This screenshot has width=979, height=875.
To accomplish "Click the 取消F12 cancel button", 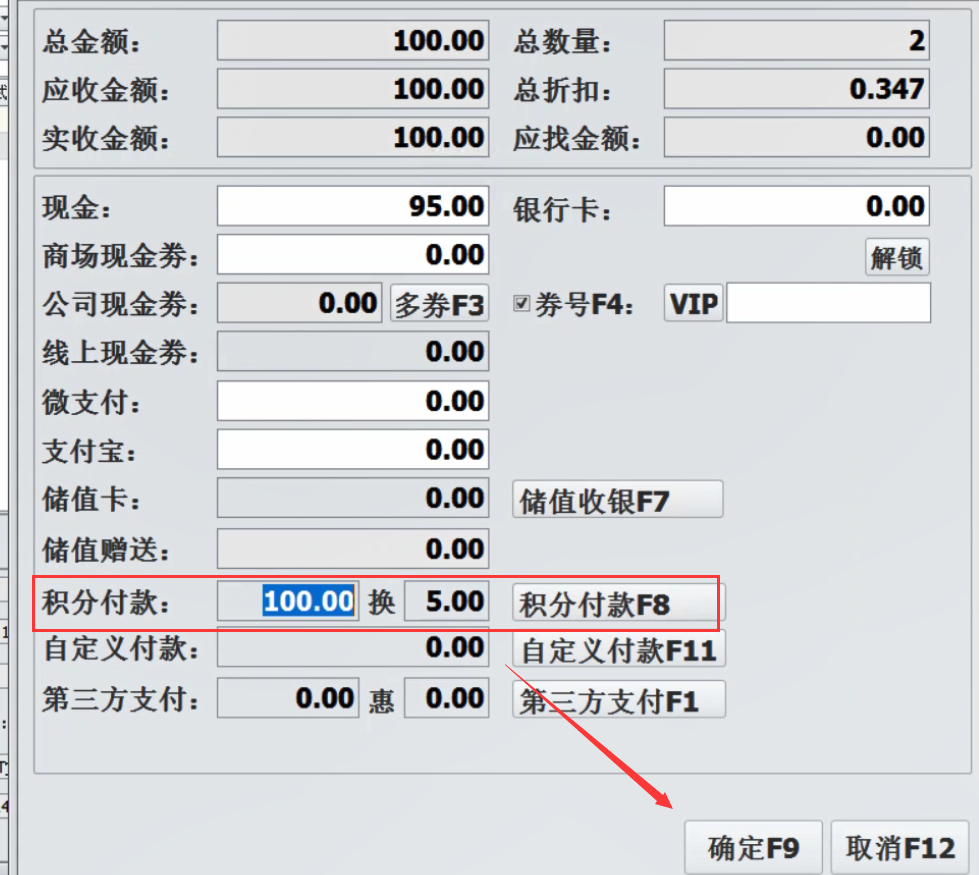I will tap(899, 848).
